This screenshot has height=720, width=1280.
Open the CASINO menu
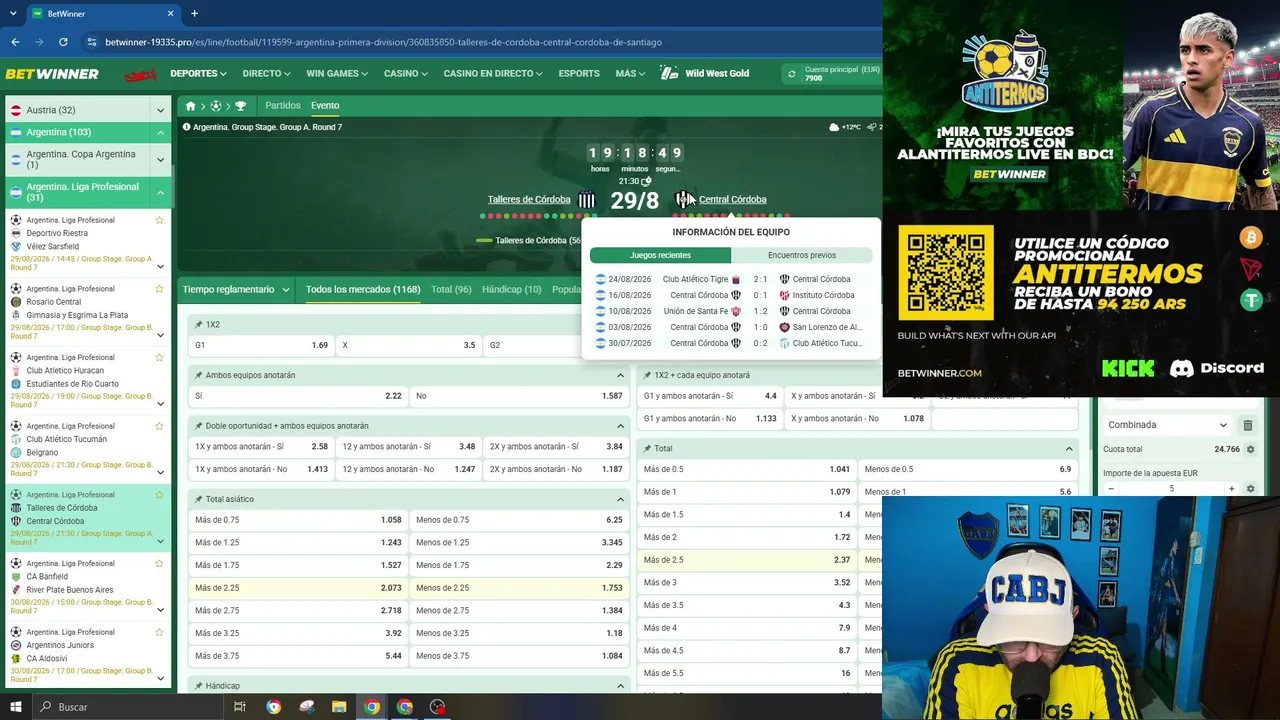pos(406,74)
